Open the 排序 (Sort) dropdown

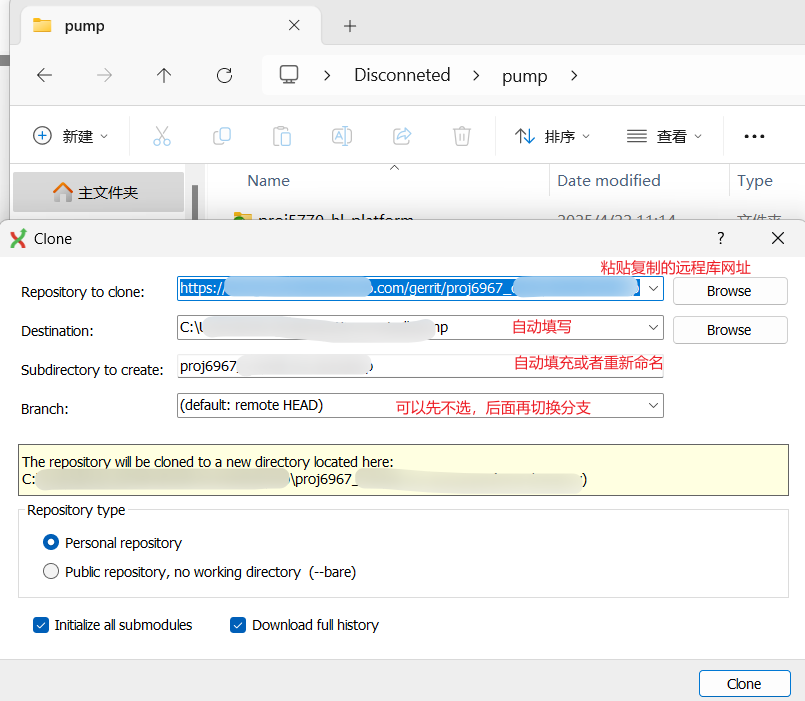552,136
